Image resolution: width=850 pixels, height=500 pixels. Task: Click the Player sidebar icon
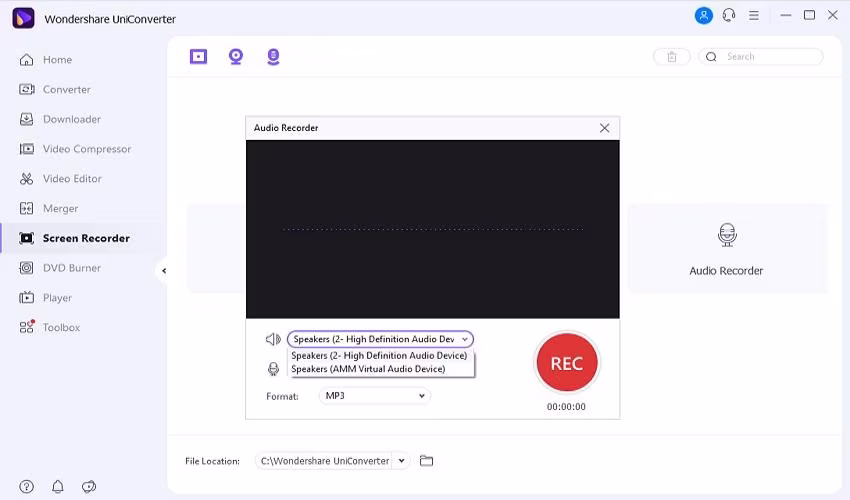click(x=27, y=298)
